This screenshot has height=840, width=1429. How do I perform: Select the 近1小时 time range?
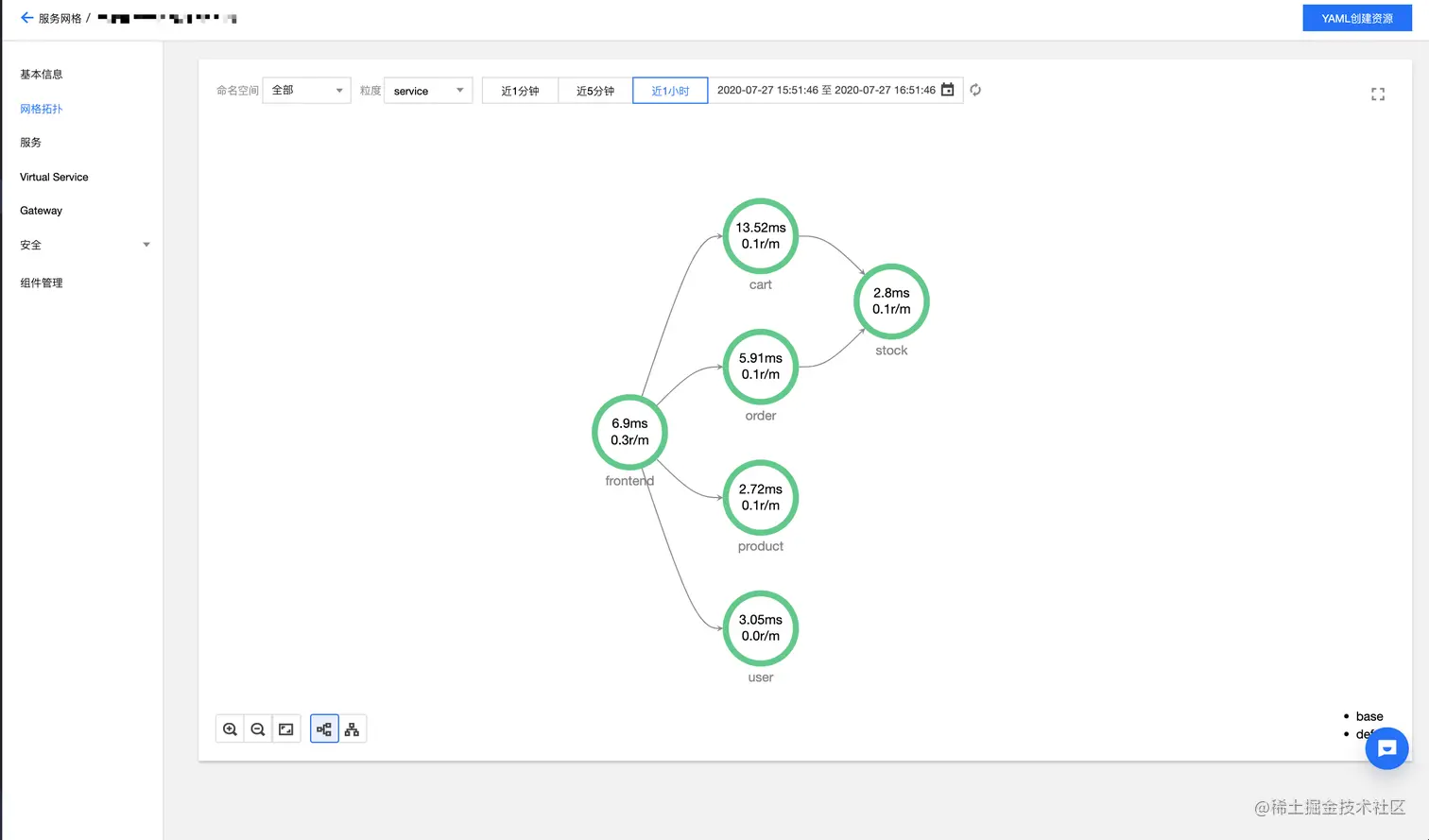click(x=670, y=91)
